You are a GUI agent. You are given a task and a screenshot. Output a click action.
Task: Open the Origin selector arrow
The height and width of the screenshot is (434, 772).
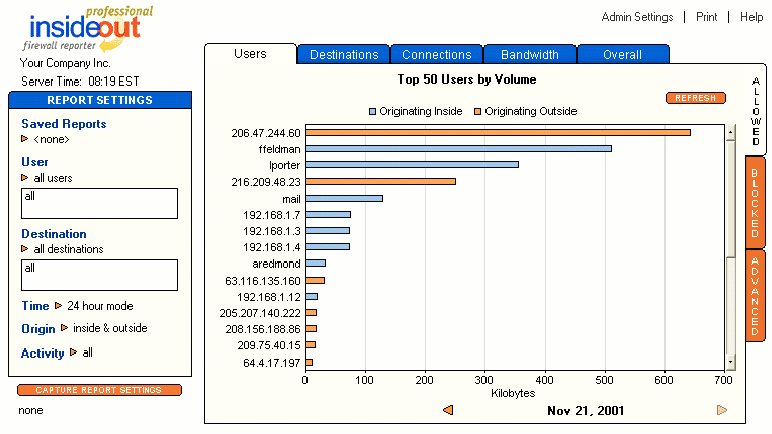pos(65,328)
